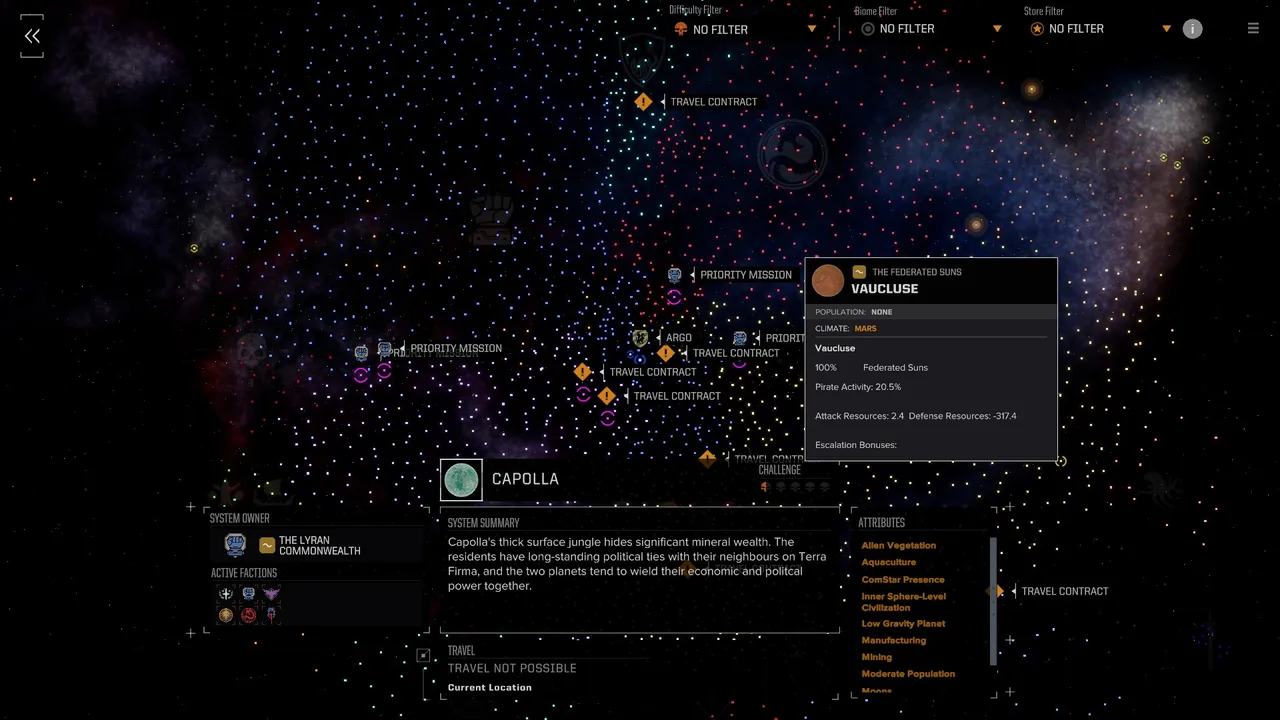Select the ComStar Presence attribute
This screenshot has height=720, width=1280.
pos(903,580)
